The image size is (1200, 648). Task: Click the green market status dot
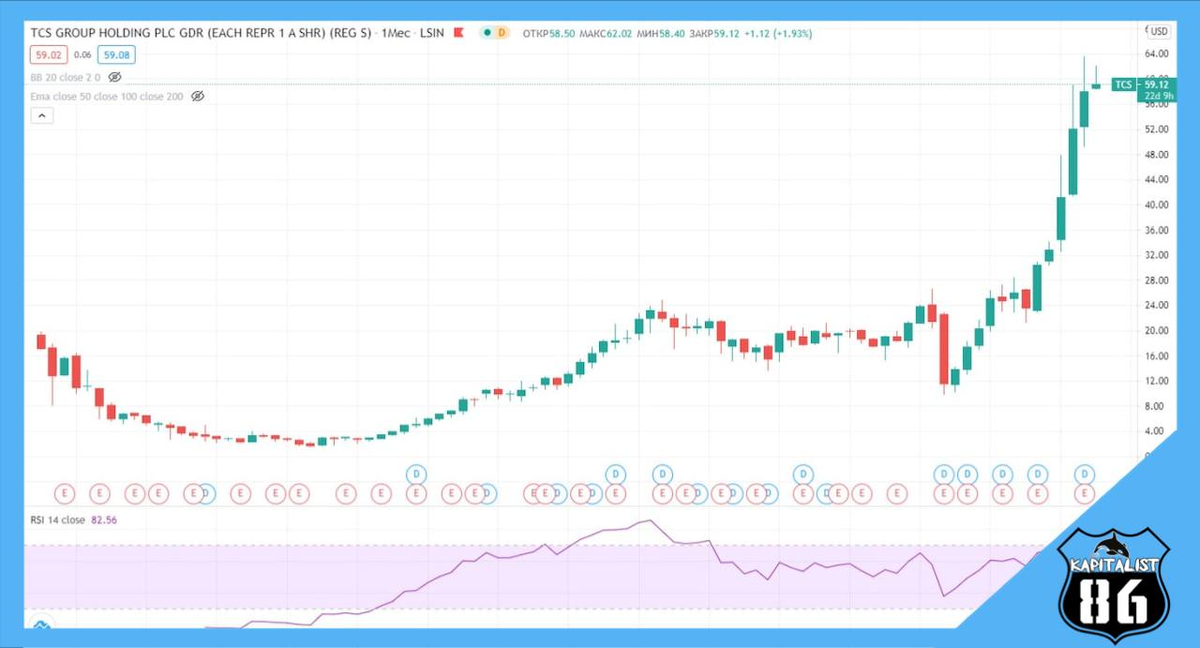(x=486, y=33)
